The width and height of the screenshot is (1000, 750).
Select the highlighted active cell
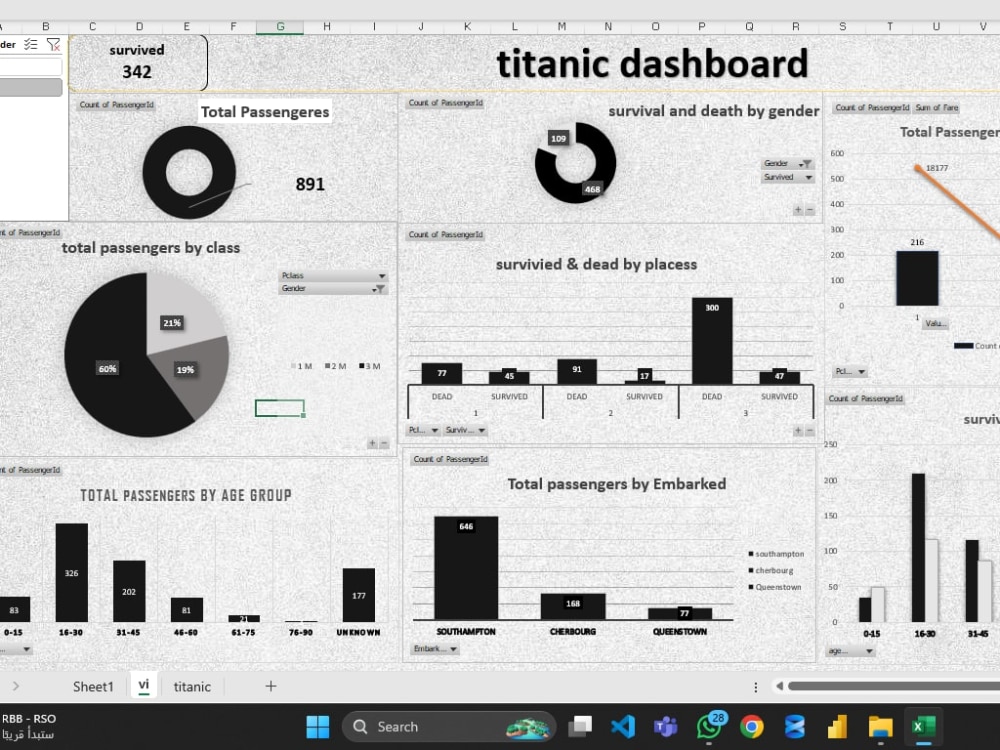pos(280,408)
